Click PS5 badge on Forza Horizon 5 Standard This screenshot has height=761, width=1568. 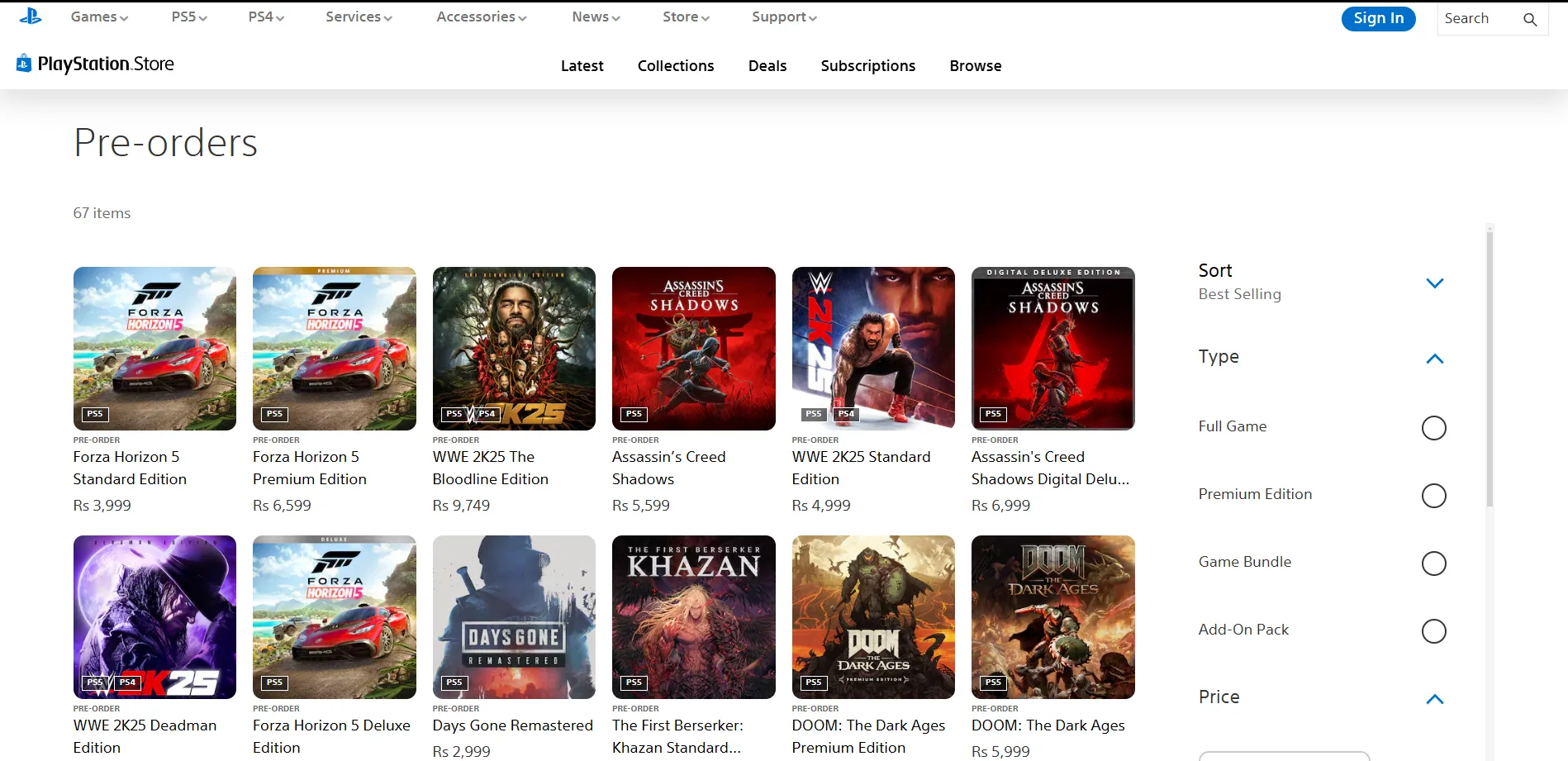pos(95,414)
